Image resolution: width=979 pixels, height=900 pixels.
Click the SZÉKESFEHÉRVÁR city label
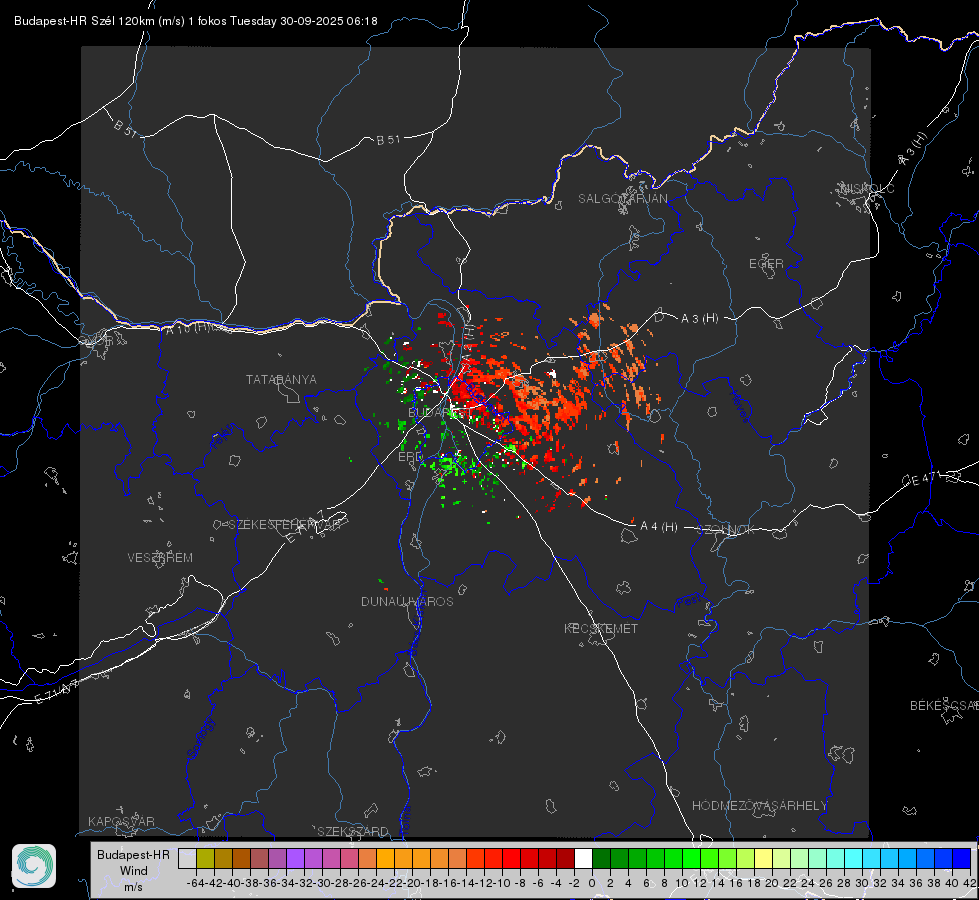coord(284,525)
